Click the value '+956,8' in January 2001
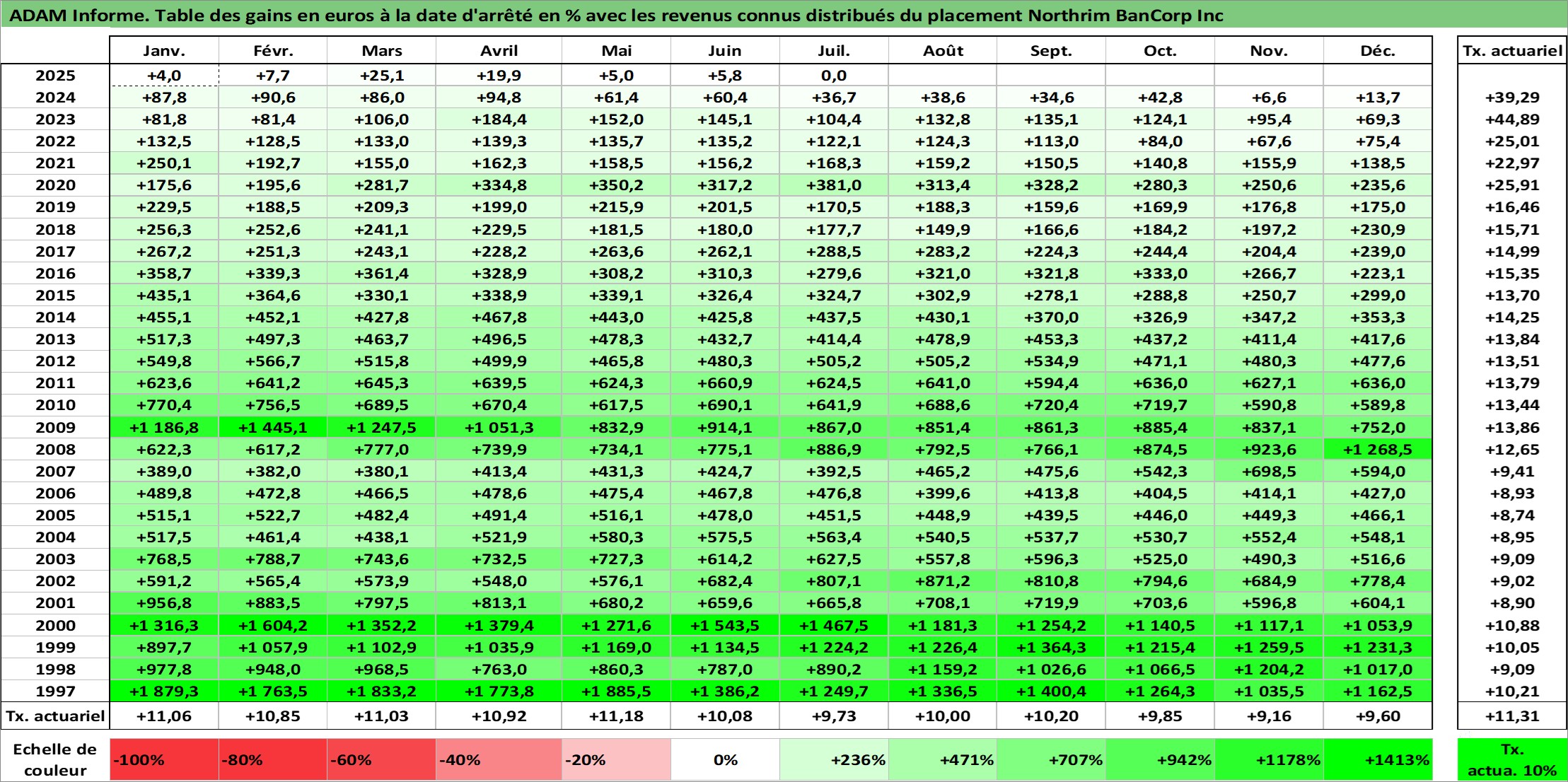 164,603
